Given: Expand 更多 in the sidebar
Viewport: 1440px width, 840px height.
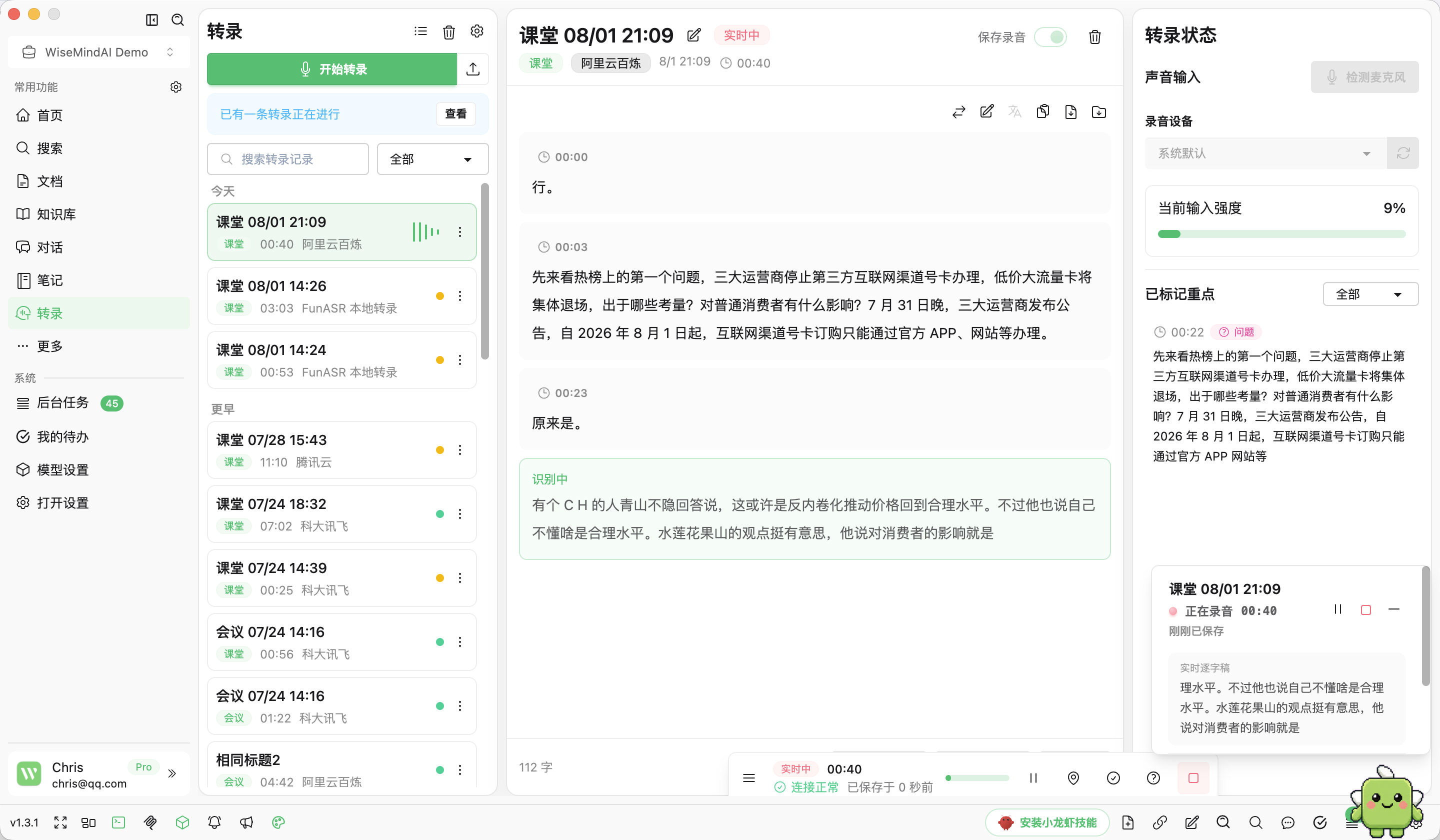Looking at the screenshot, I should click(x=99, y=346).
